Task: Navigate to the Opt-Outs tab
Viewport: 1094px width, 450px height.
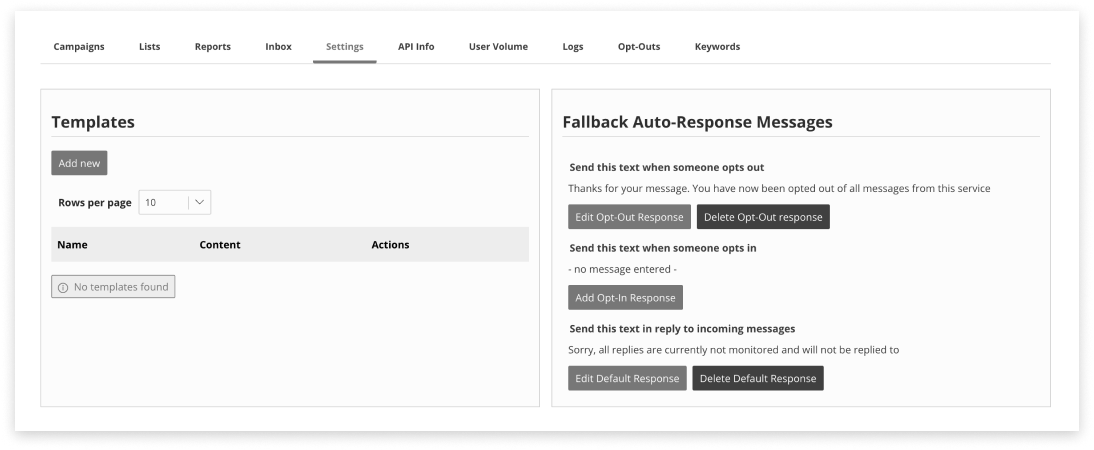Action: [639, 47]
